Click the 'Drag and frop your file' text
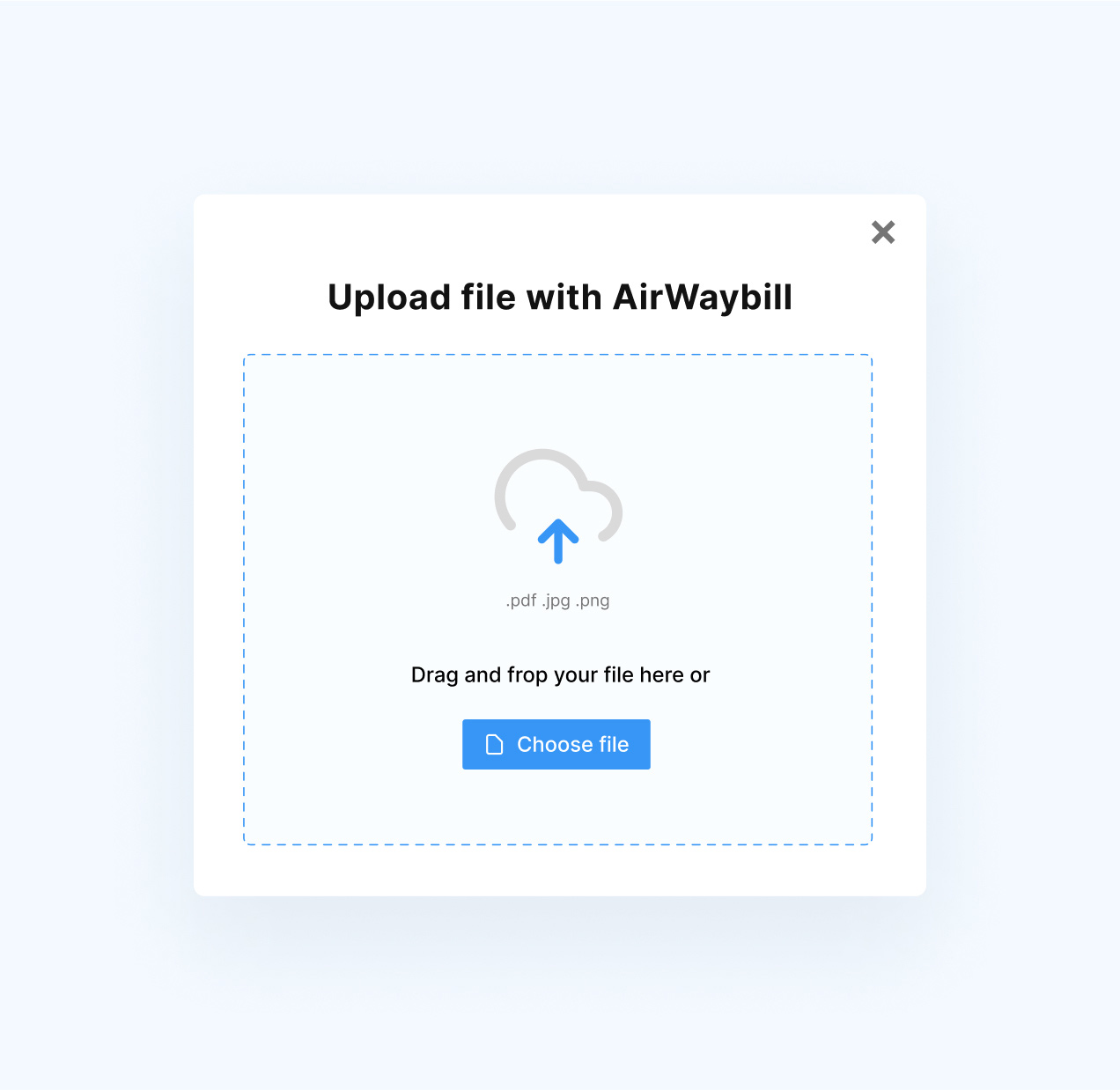 coord(522,675)
